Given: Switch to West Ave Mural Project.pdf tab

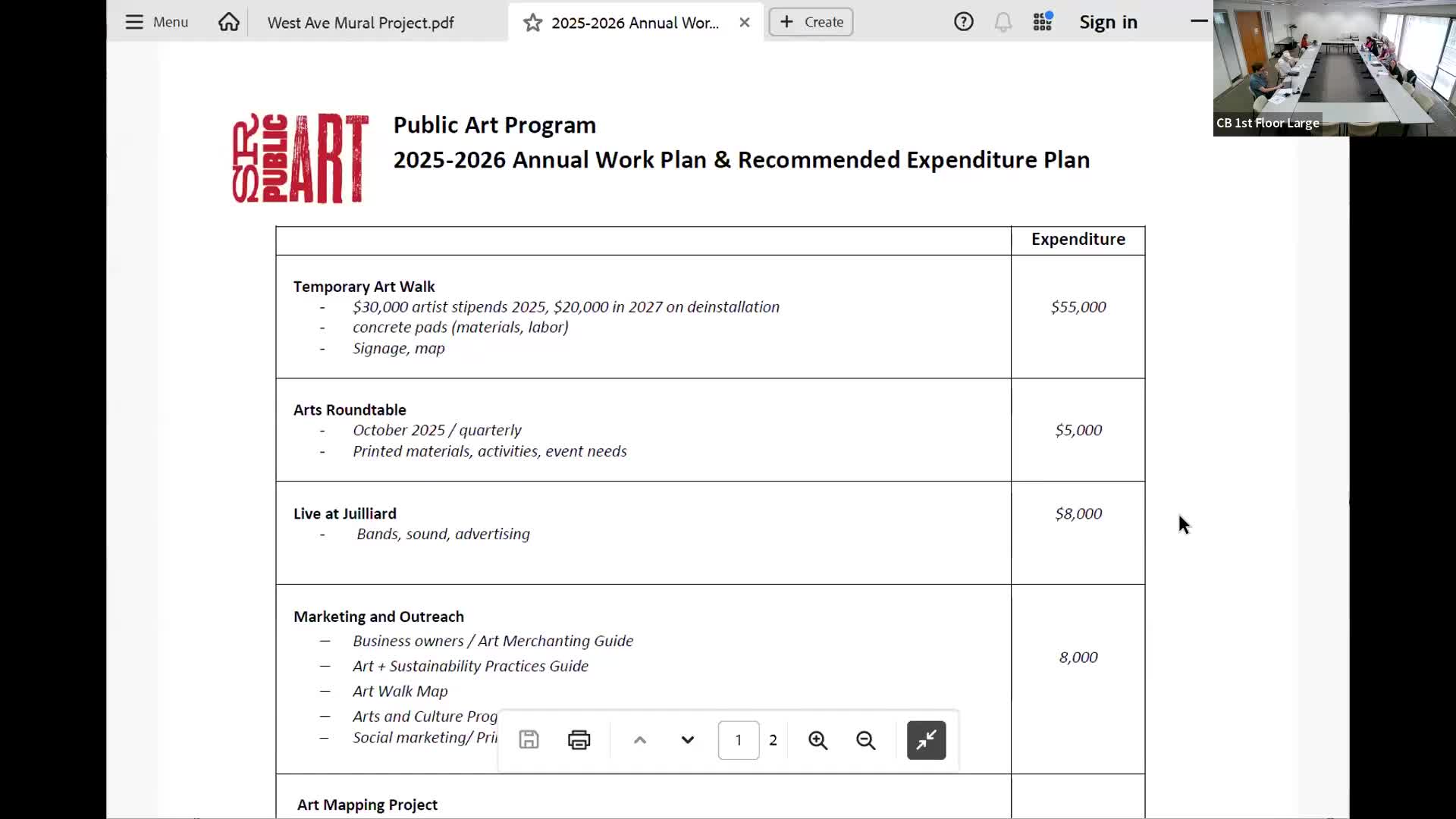Looking at the screenshot, I should coord(360,23).
